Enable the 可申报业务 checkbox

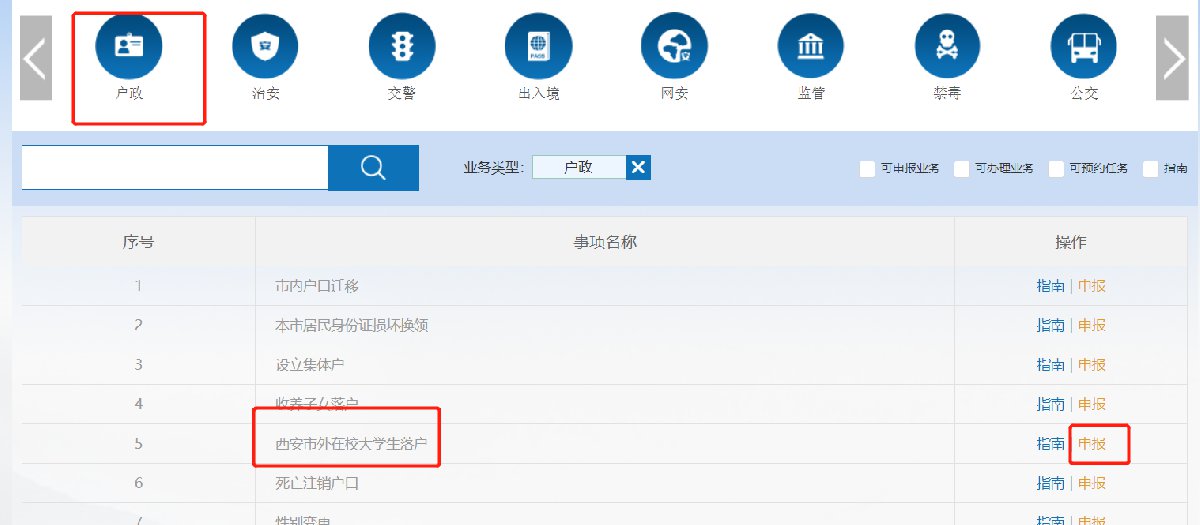click(868, 169)
